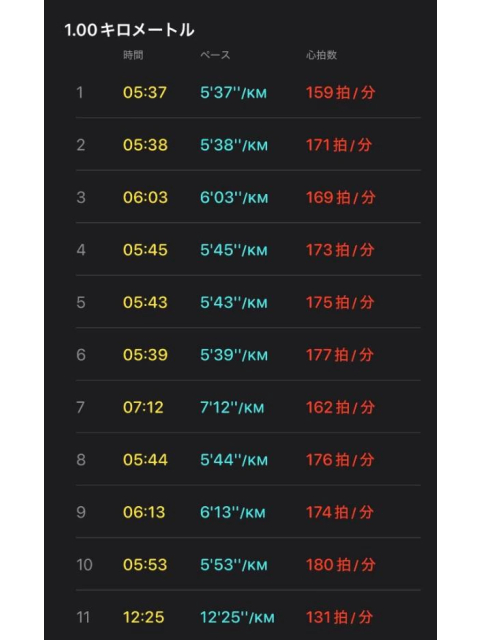Select the 159拍/分 heart rate in split 1
The height and width of the screenshot is (640, 480).
pos(340,92)
